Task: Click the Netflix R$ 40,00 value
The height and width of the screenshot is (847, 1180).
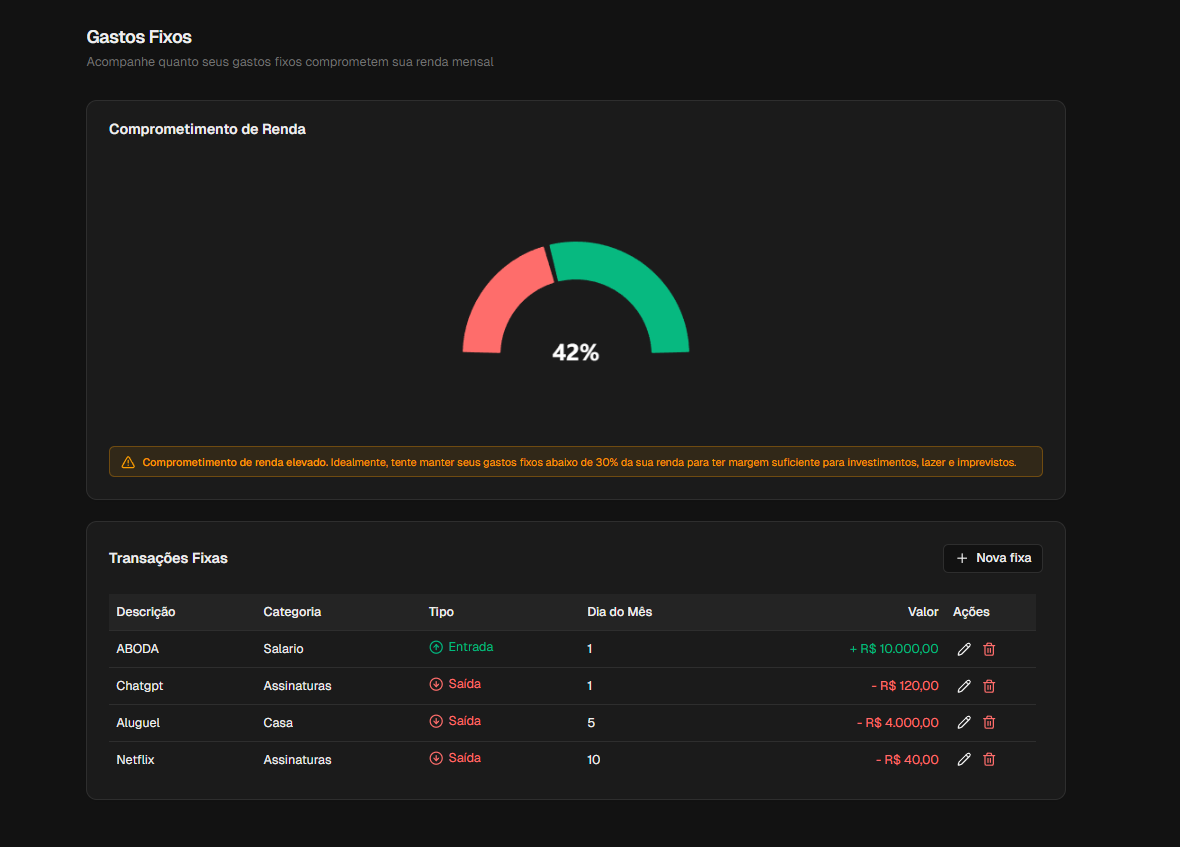Action: click(907, 759)
